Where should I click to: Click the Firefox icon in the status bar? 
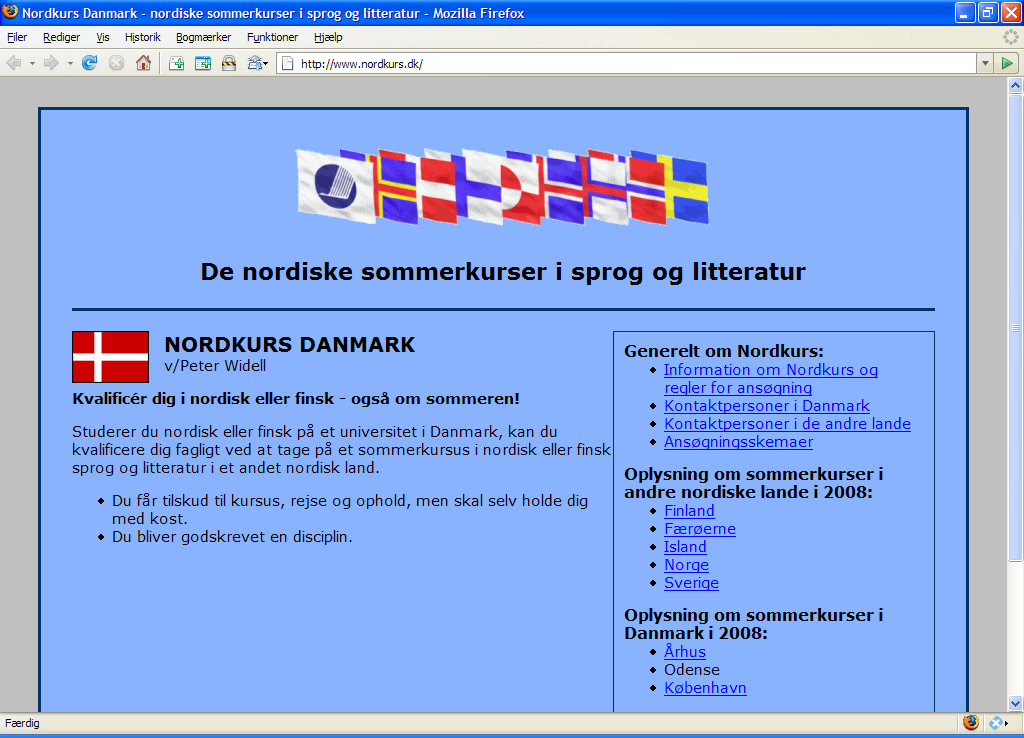click(971, 722)
